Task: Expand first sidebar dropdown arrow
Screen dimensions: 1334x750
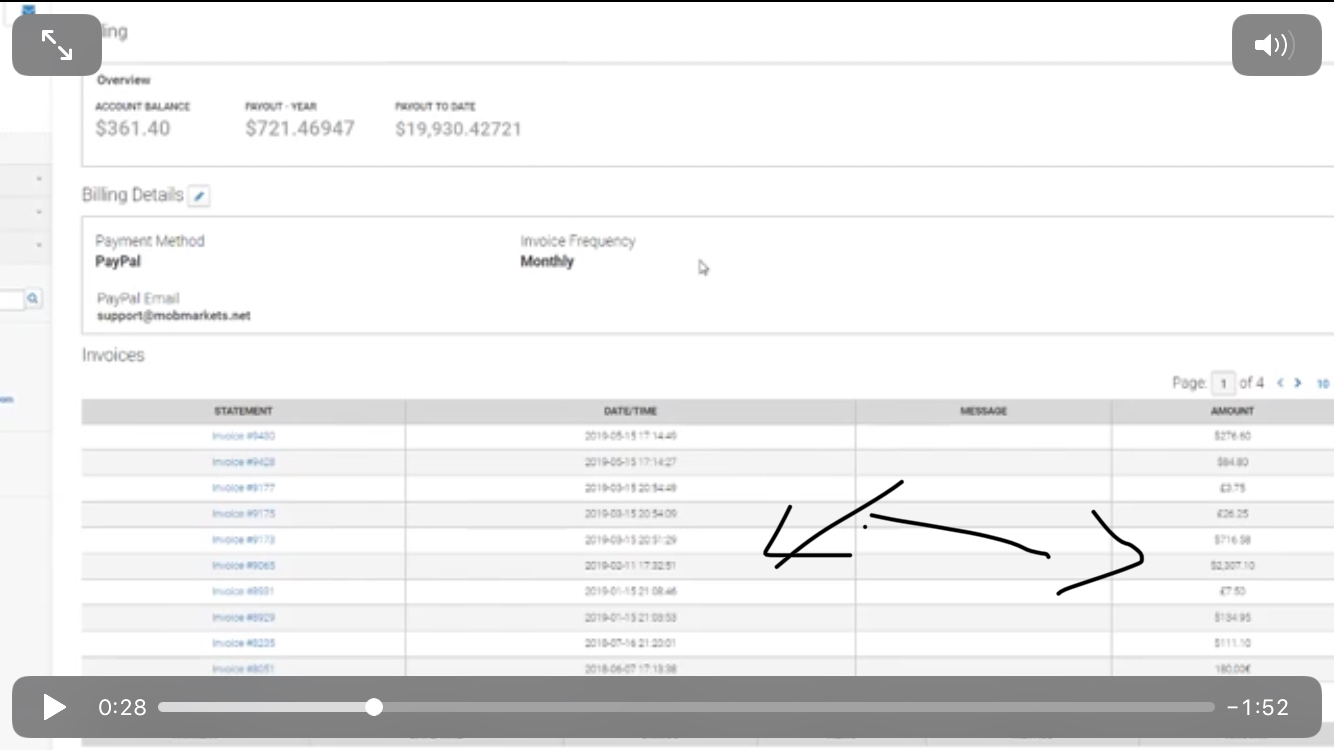Action: pyautogui.click(x=39, y=179)
